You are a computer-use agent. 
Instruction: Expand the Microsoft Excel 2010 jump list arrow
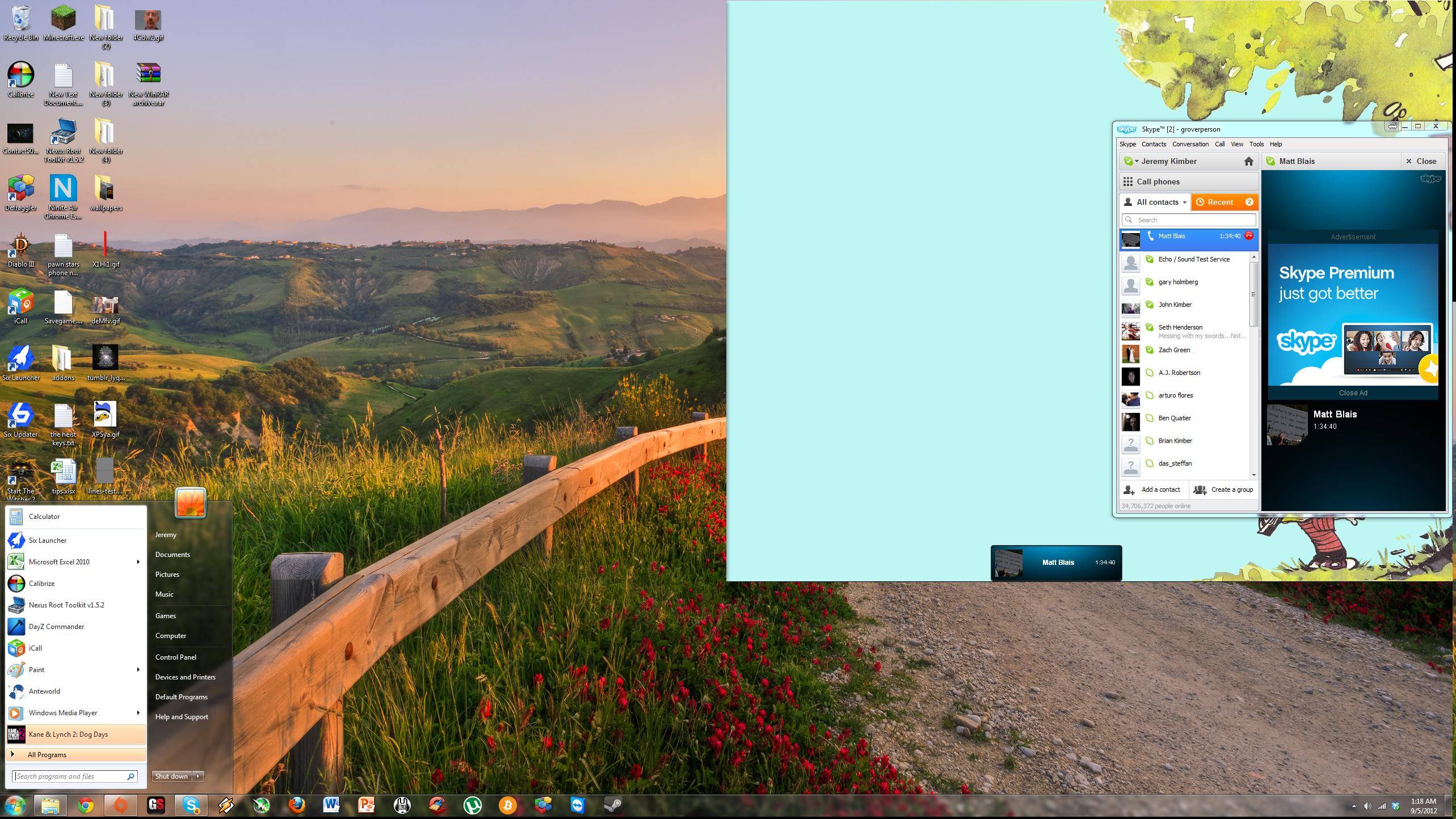tap(138, 562)
